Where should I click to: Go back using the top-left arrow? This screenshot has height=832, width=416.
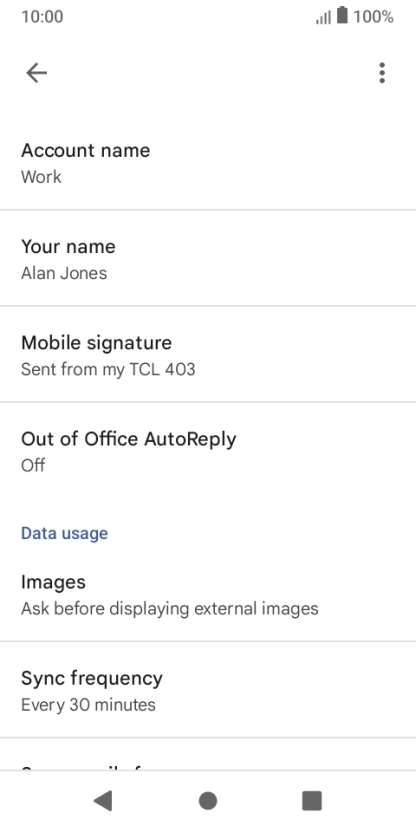tap(37, 73)
